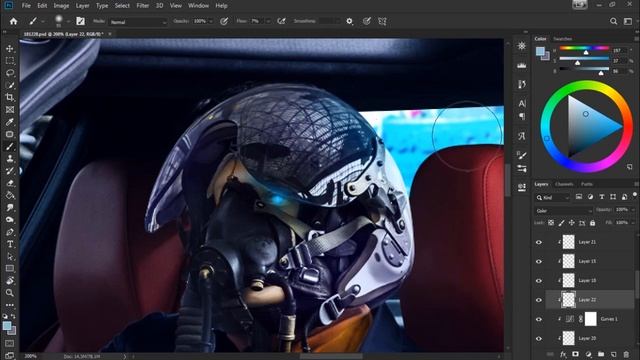Open the brush preset picker arrow
640x360 pixels.
click(x=68, y=21)
